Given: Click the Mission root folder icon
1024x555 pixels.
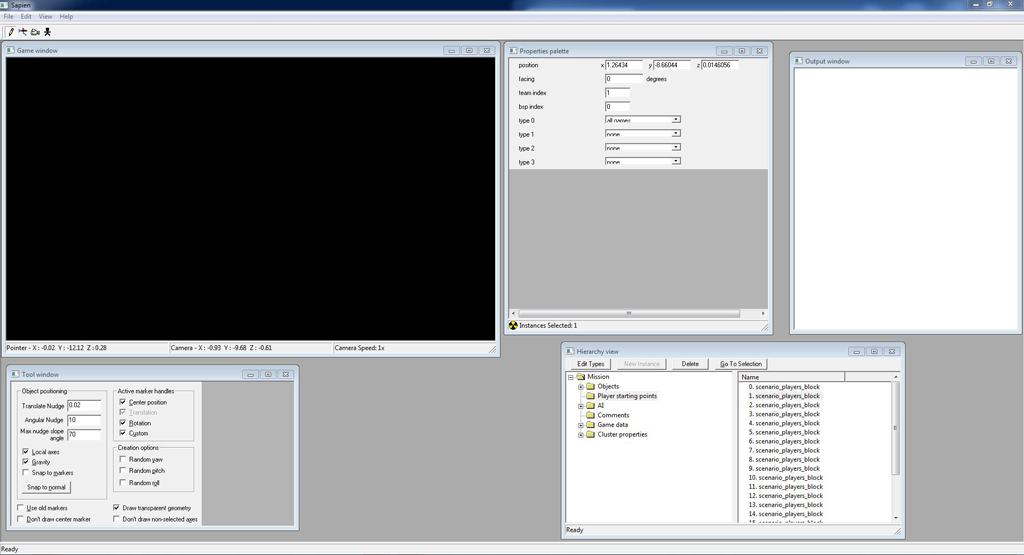Looking at the screenshot, I should (x=580, y=377).
